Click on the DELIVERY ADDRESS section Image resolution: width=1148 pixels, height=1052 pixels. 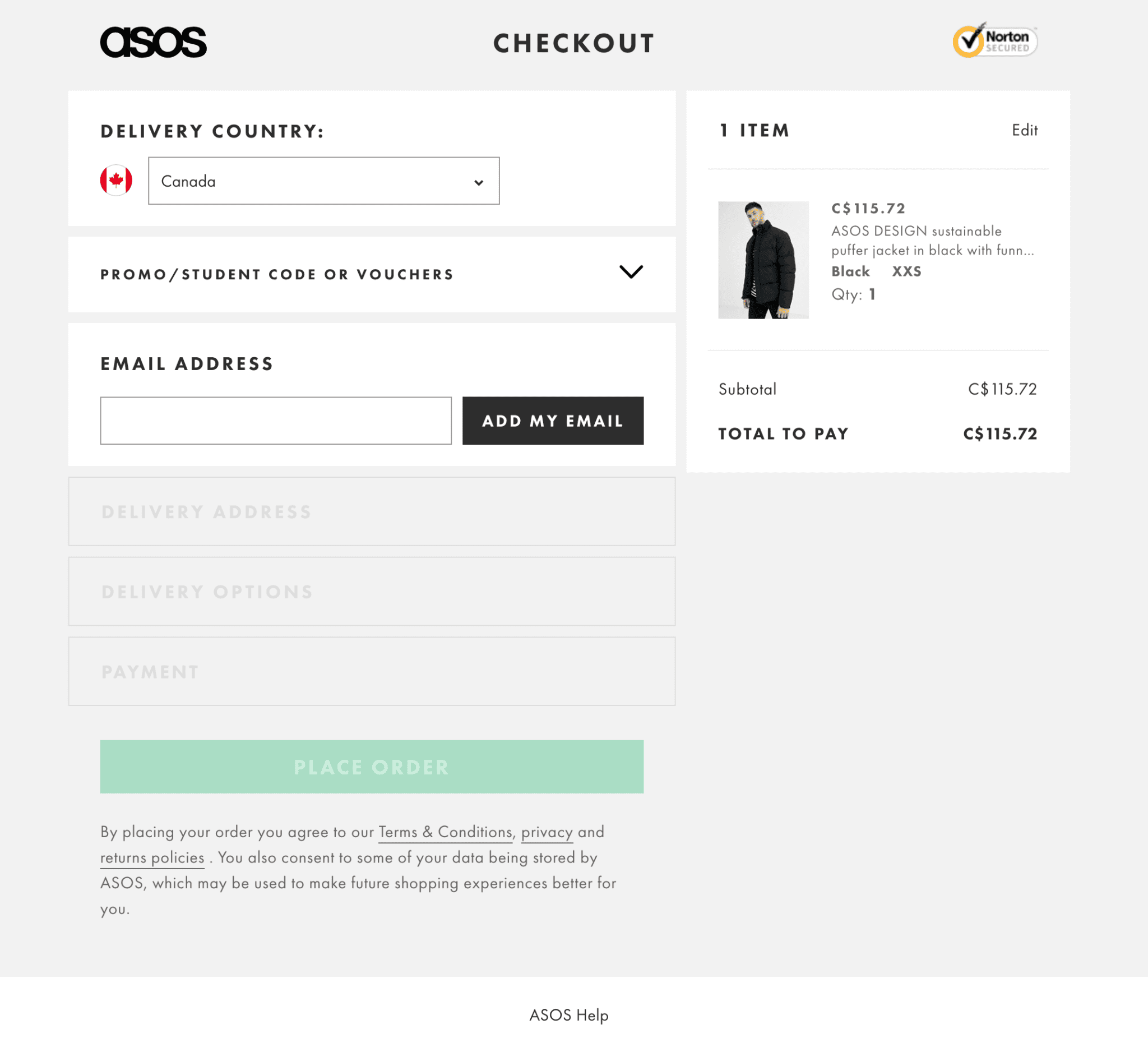372,511
